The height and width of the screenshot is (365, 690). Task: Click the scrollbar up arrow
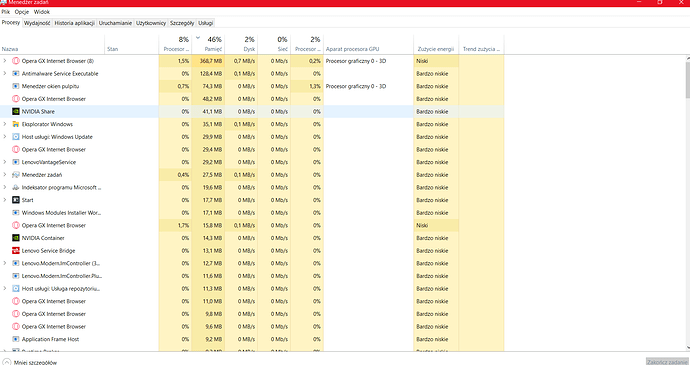687,58
